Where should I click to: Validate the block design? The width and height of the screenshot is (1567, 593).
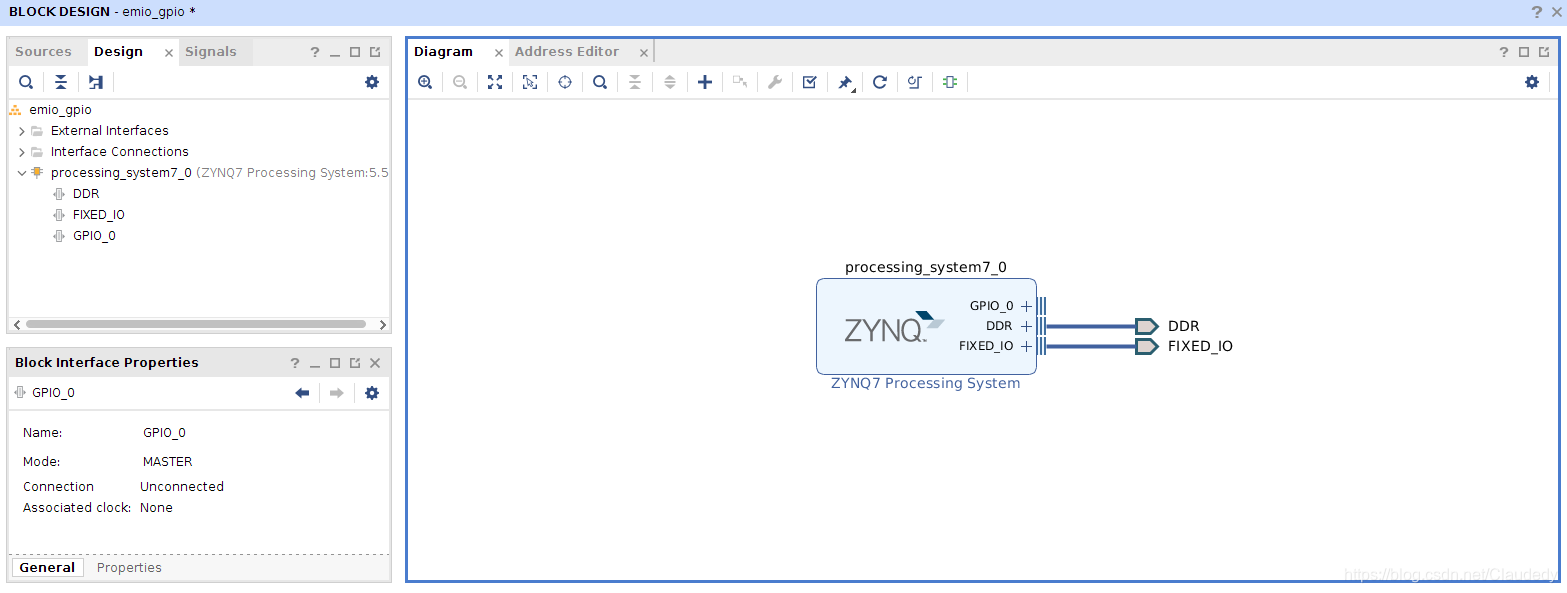click(810, 82)
